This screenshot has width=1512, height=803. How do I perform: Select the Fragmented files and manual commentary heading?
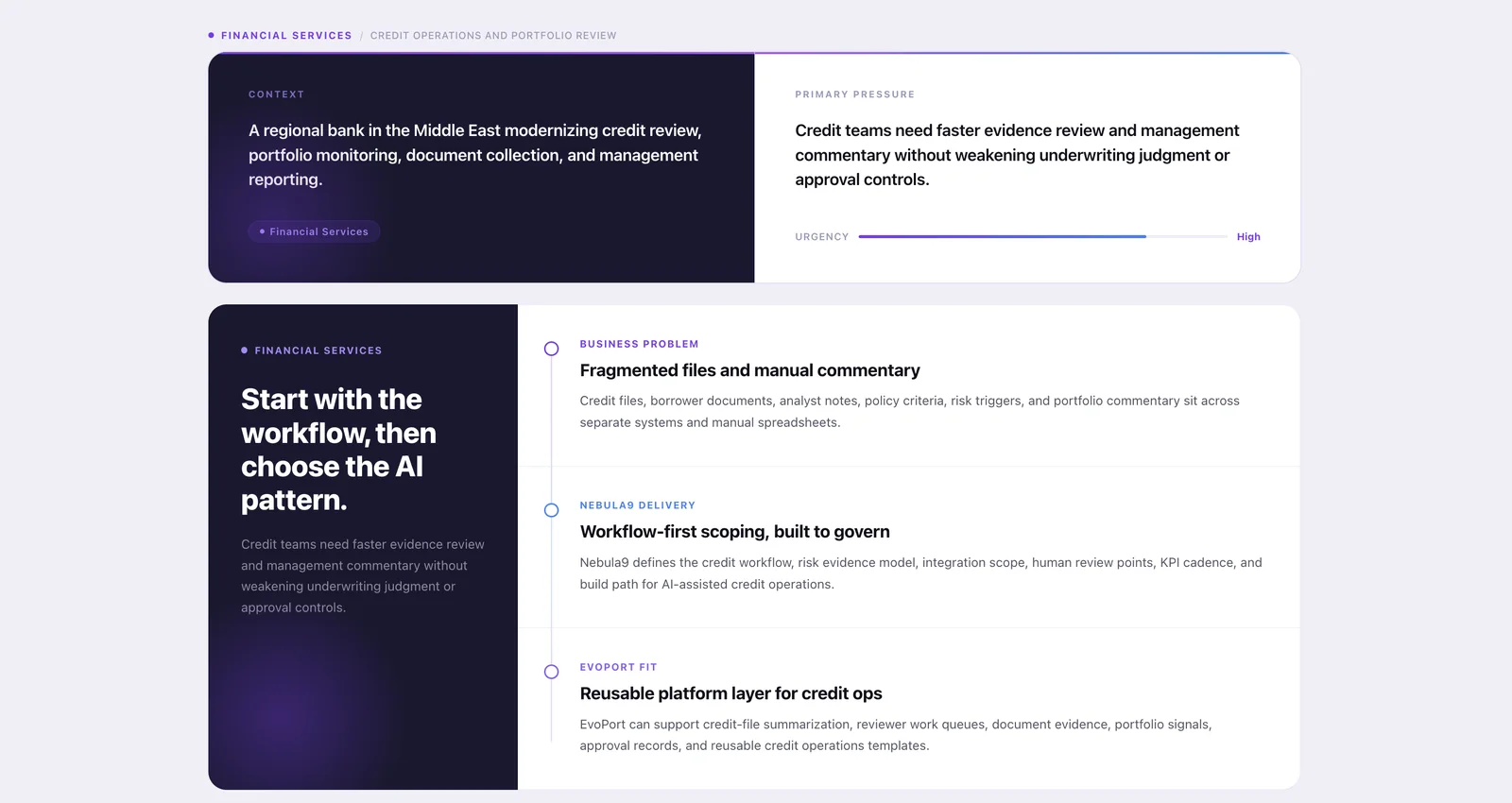pyautogui.click(x=749, y=370)
